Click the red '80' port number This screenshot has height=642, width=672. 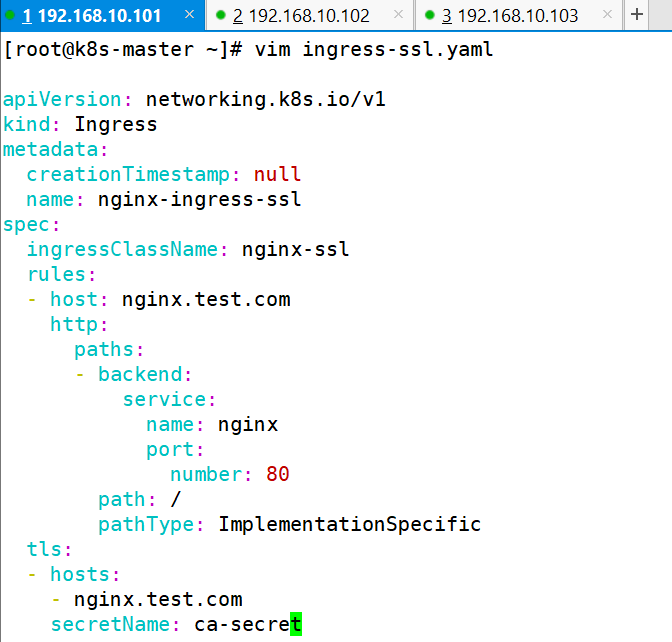278,474
